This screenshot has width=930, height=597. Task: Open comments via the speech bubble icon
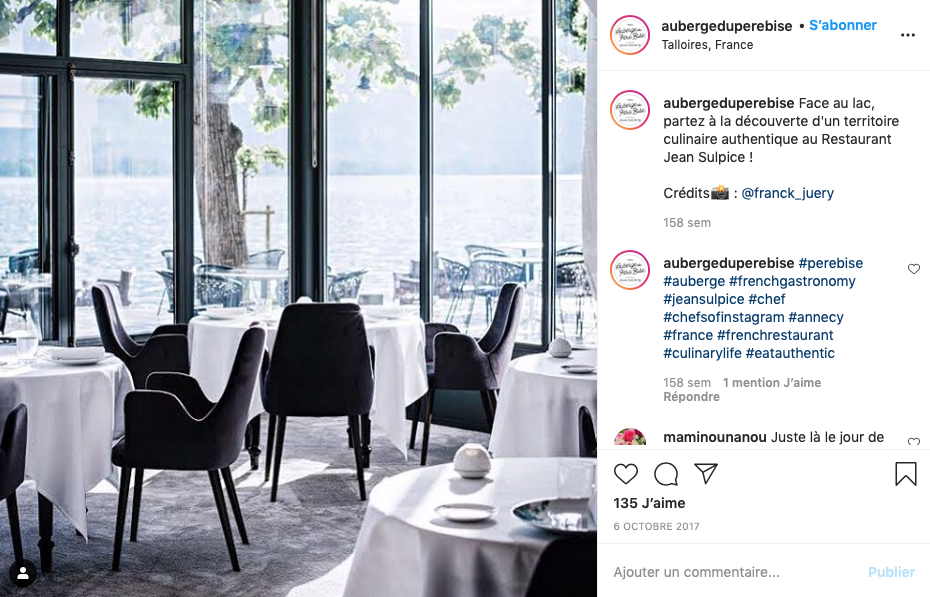click(x=666, y=474)
